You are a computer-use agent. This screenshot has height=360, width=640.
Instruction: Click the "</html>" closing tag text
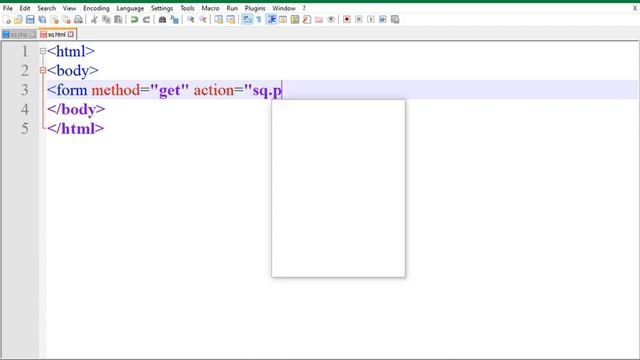click(x=76, y=129)
